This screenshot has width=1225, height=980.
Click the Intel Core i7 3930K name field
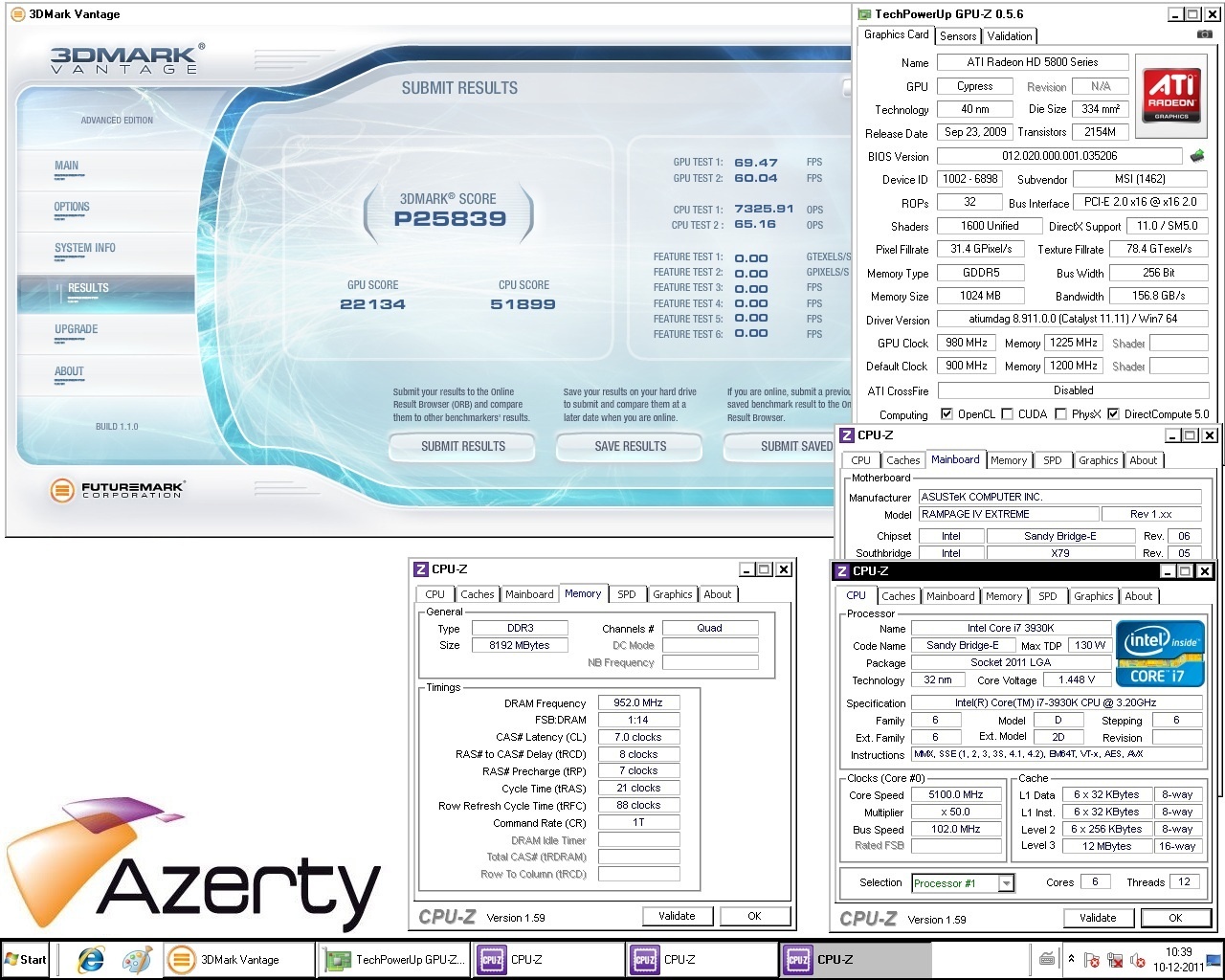tap(1011, 628)
